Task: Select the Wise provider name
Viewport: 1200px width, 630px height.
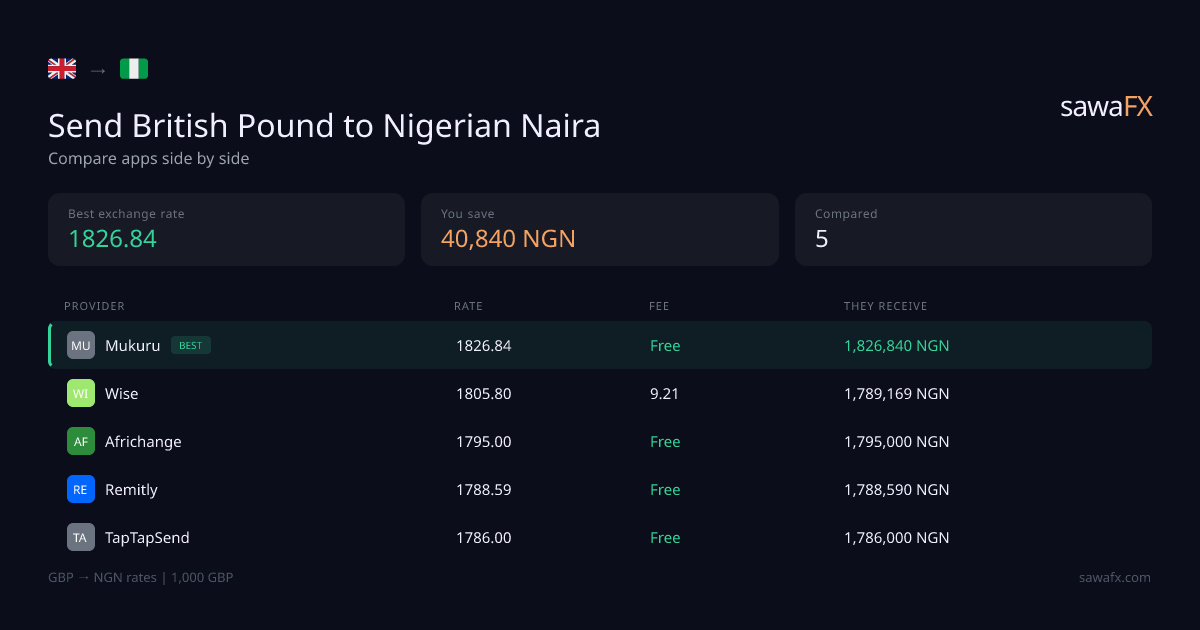Action: tap(122, 393)
